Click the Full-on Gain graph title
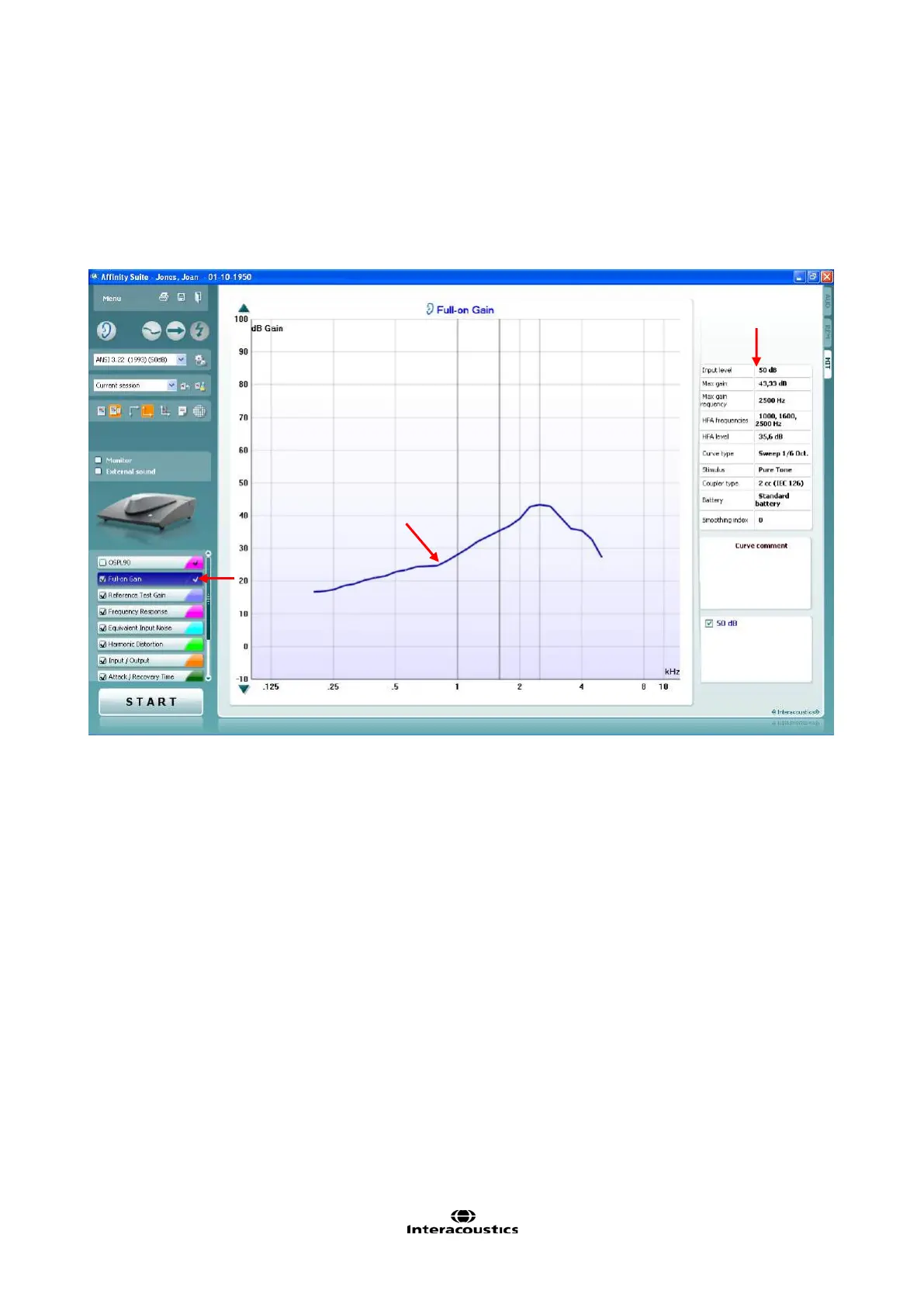The height and width of the screenshot is (1307, 924). click(460, 309)
